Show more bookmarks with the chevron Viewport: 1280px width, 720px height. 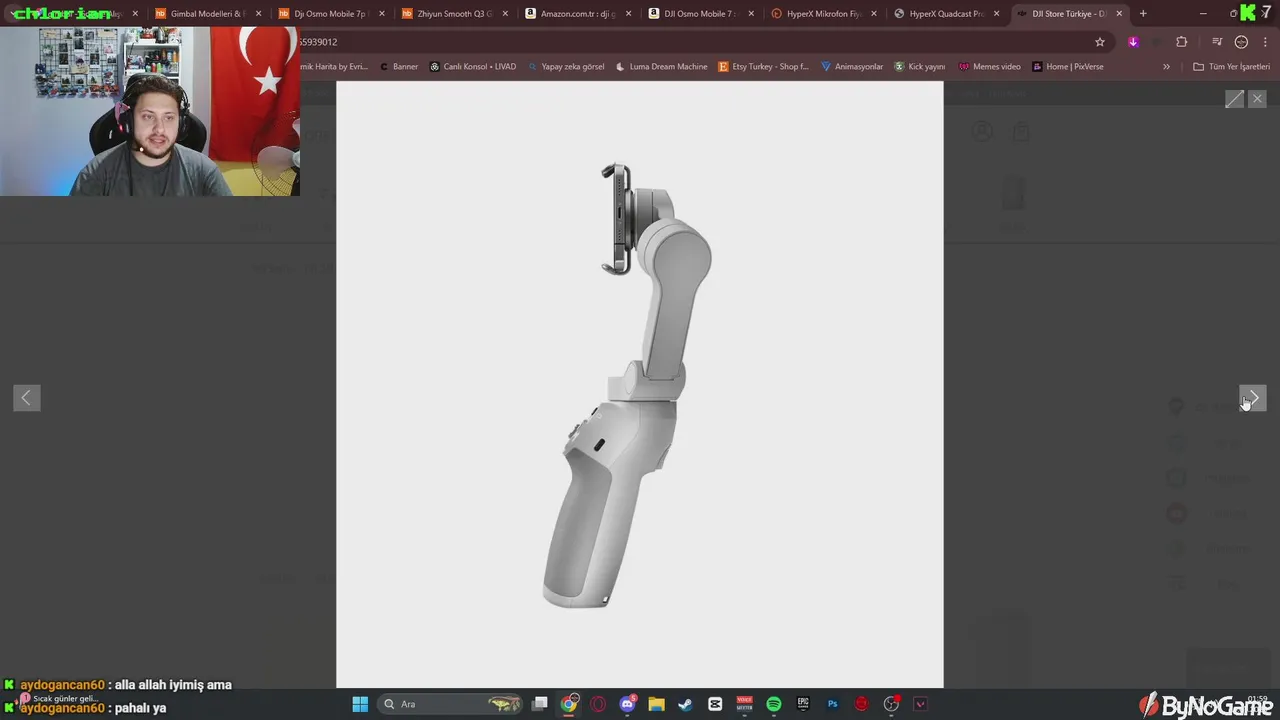[1166, 66]
